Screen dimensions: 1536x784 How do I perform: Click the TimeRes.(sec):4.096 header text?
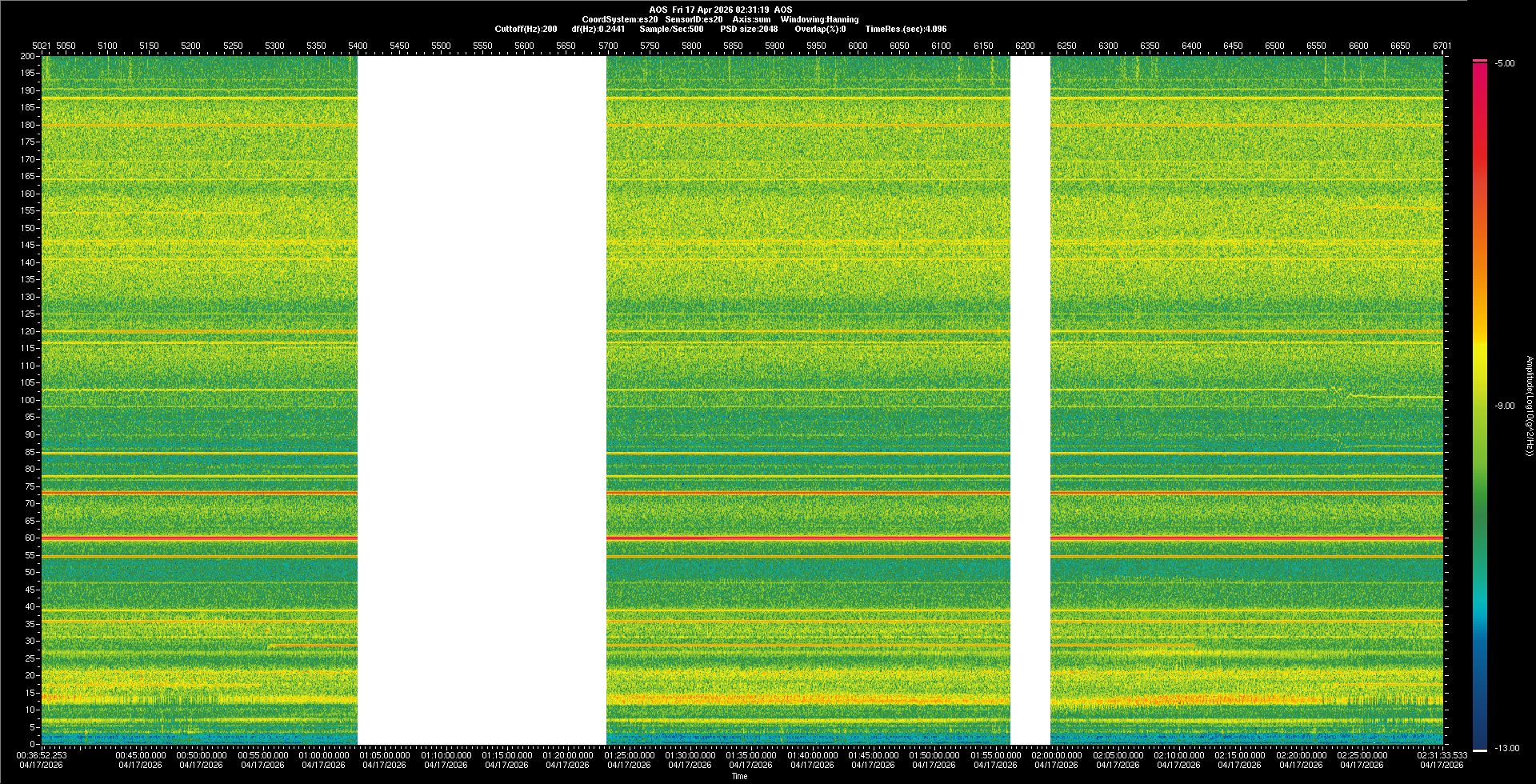[906, 29]
